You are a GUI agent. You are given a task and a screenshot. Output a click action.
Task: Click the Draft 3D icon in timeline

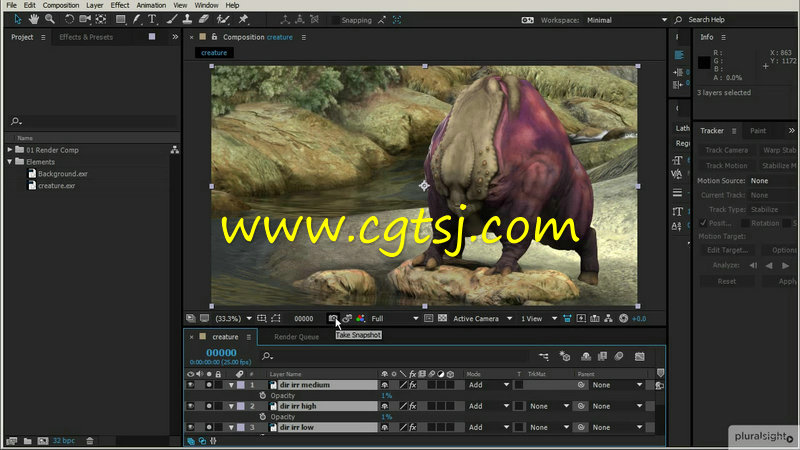[564, 356]
